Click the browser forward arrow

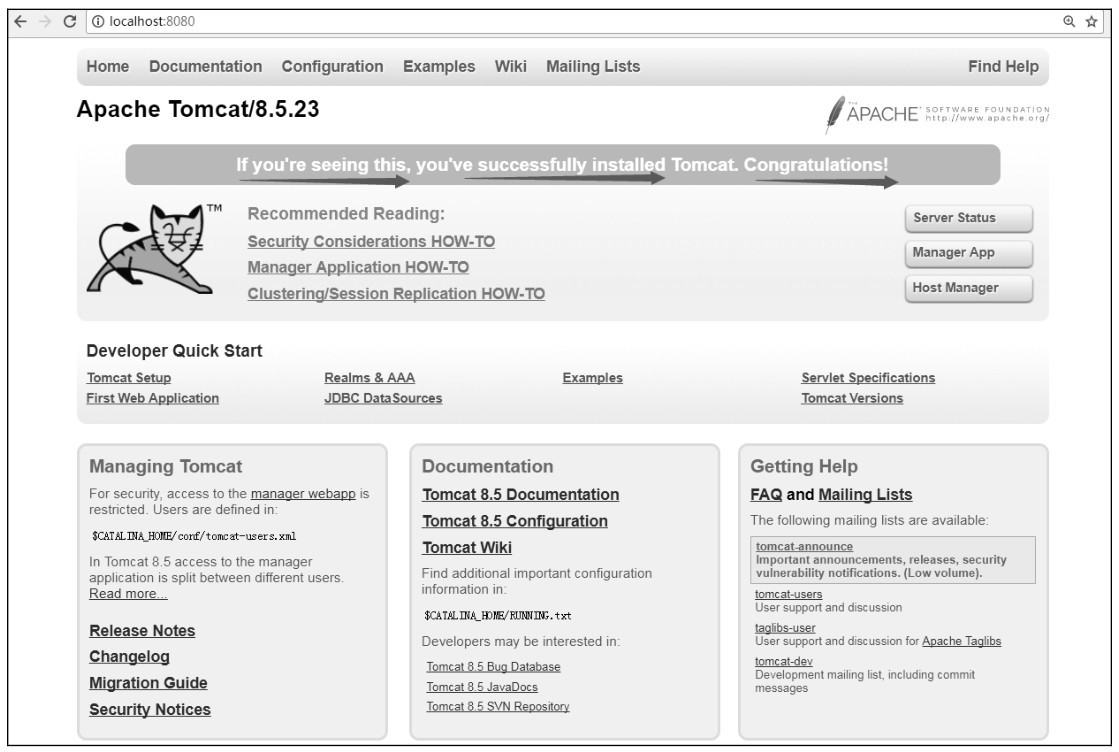(x=45, y=21)
